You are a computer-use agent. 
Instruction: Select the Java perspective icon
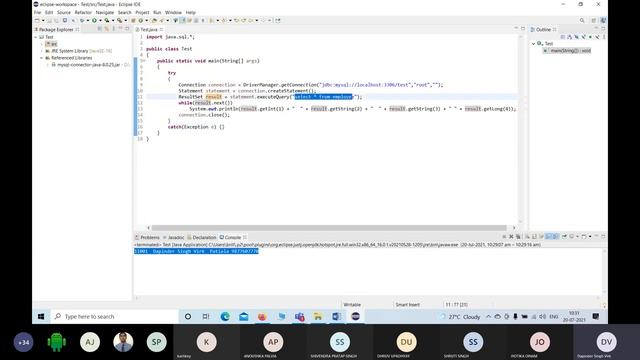[603, 20]
